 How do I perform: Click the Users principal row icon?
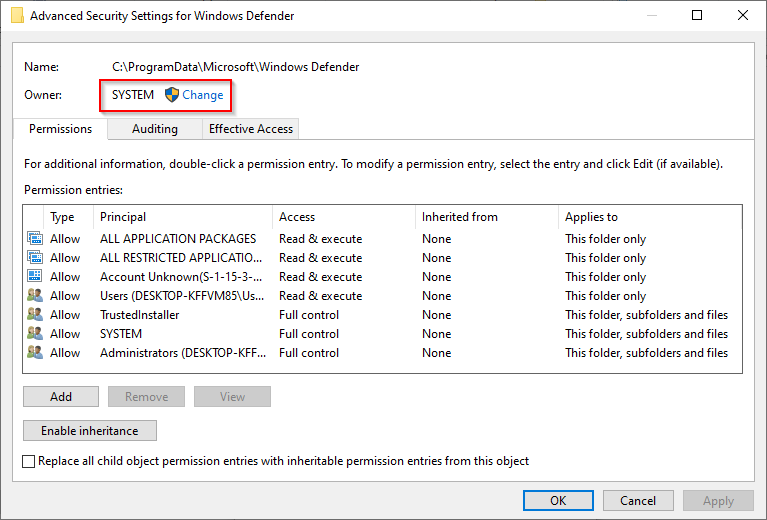tap(35, 295)
